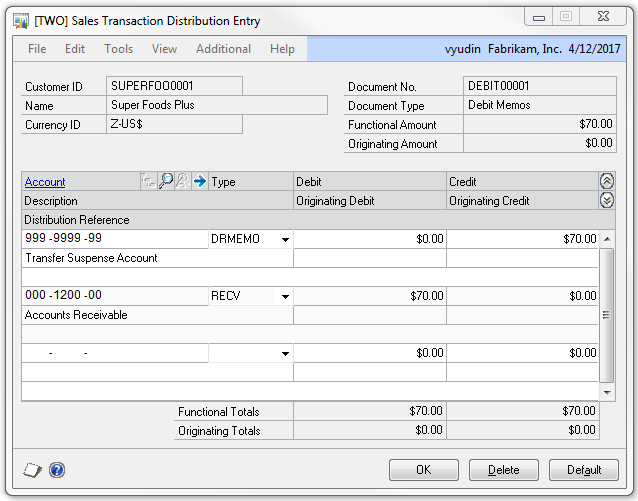Click the Delete button
The width and height of the screenshot is (638, 501).
503,470
